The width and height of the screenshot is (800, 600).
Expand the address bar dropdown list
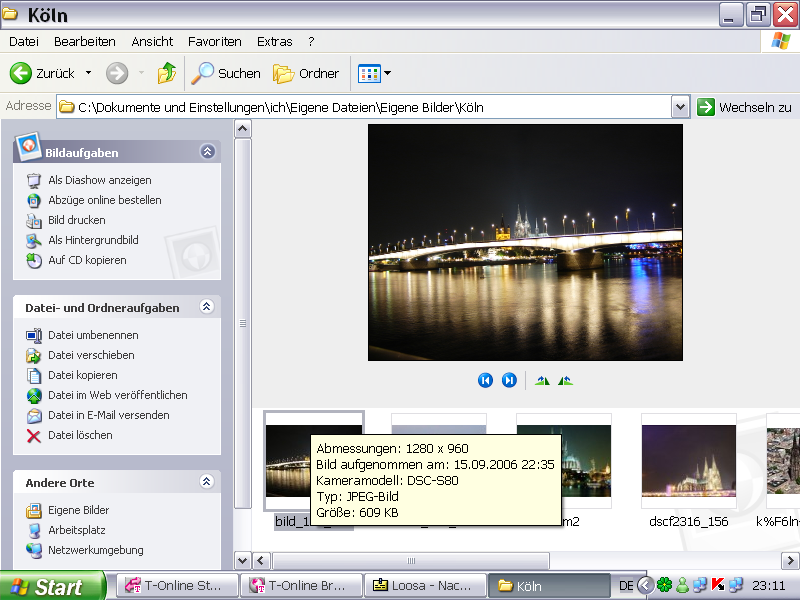pyautogui.click(x=680, y=107)
